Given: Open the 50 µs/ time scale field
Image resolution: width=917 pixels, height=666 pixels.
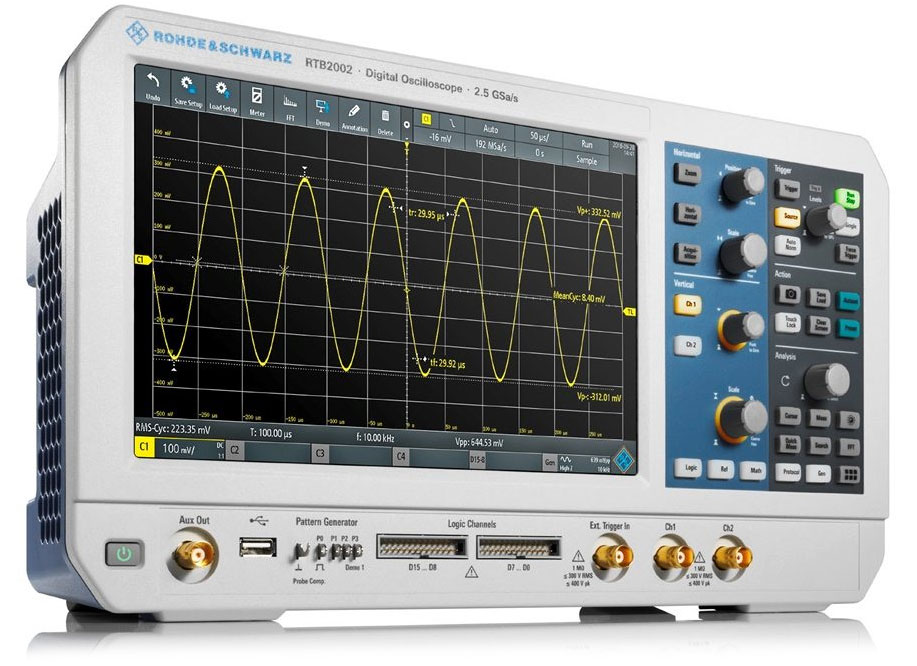Looking at the screenshot, I should 539,136.
